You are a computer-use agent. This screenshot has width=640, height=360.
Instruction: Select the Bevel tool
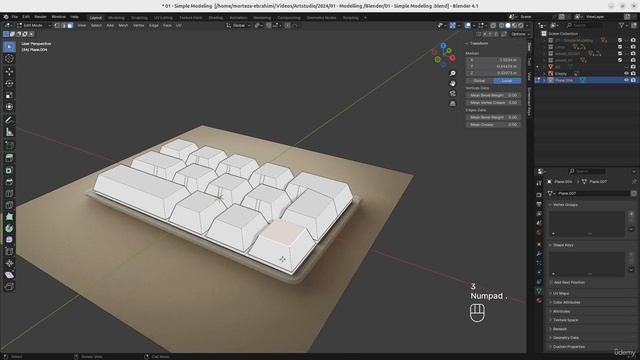(x=9, y=182)
